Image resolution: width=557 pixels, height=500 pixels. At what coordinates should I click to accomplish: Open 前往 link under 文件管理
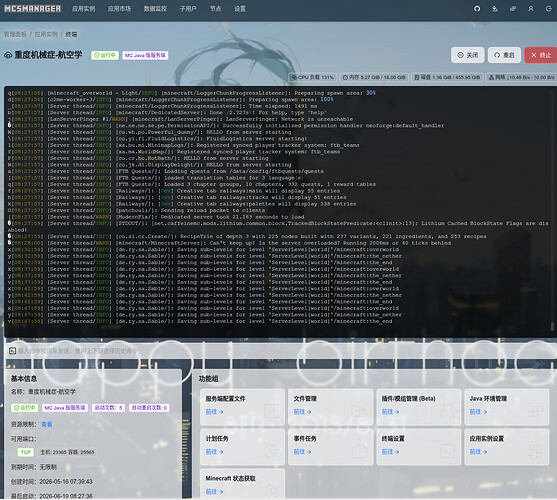point(302,412)
